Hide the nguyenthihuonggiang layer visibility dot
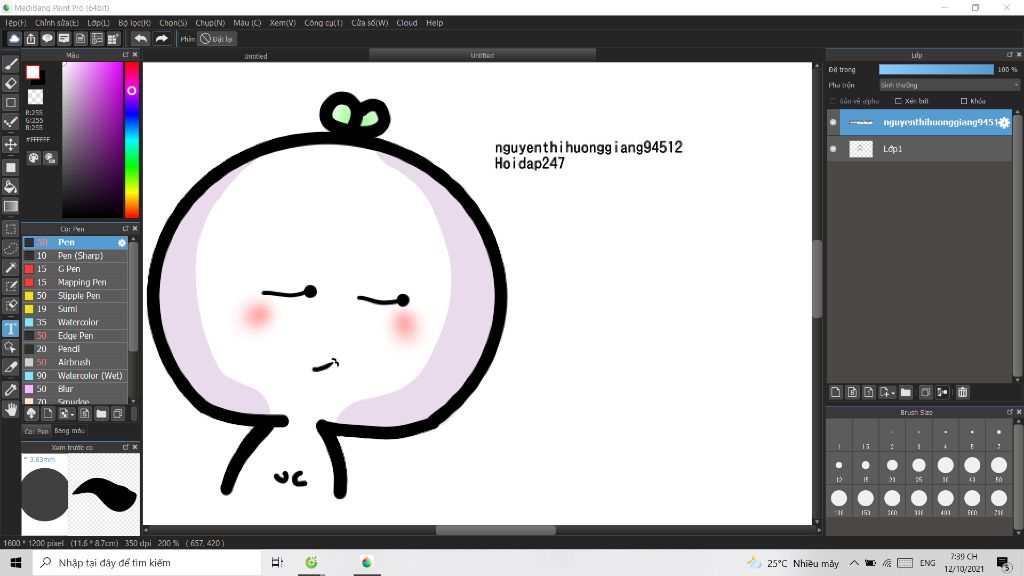The height and width of the screenshot is (576, 1024). click(833, 122)
